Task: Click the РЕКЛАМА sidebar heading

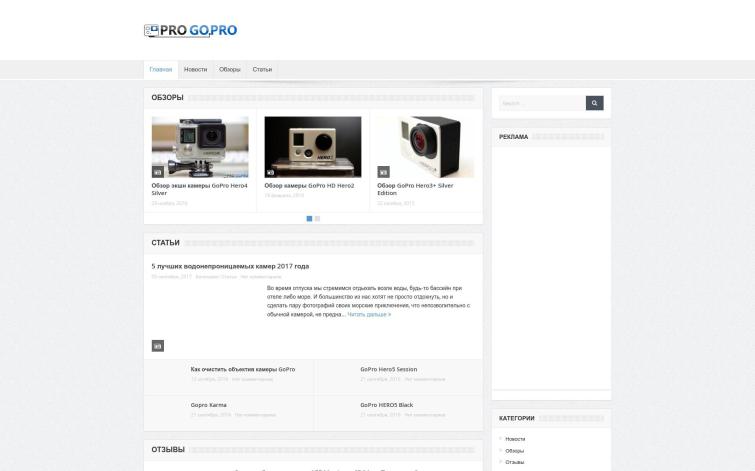Action: tap(513, 137)
